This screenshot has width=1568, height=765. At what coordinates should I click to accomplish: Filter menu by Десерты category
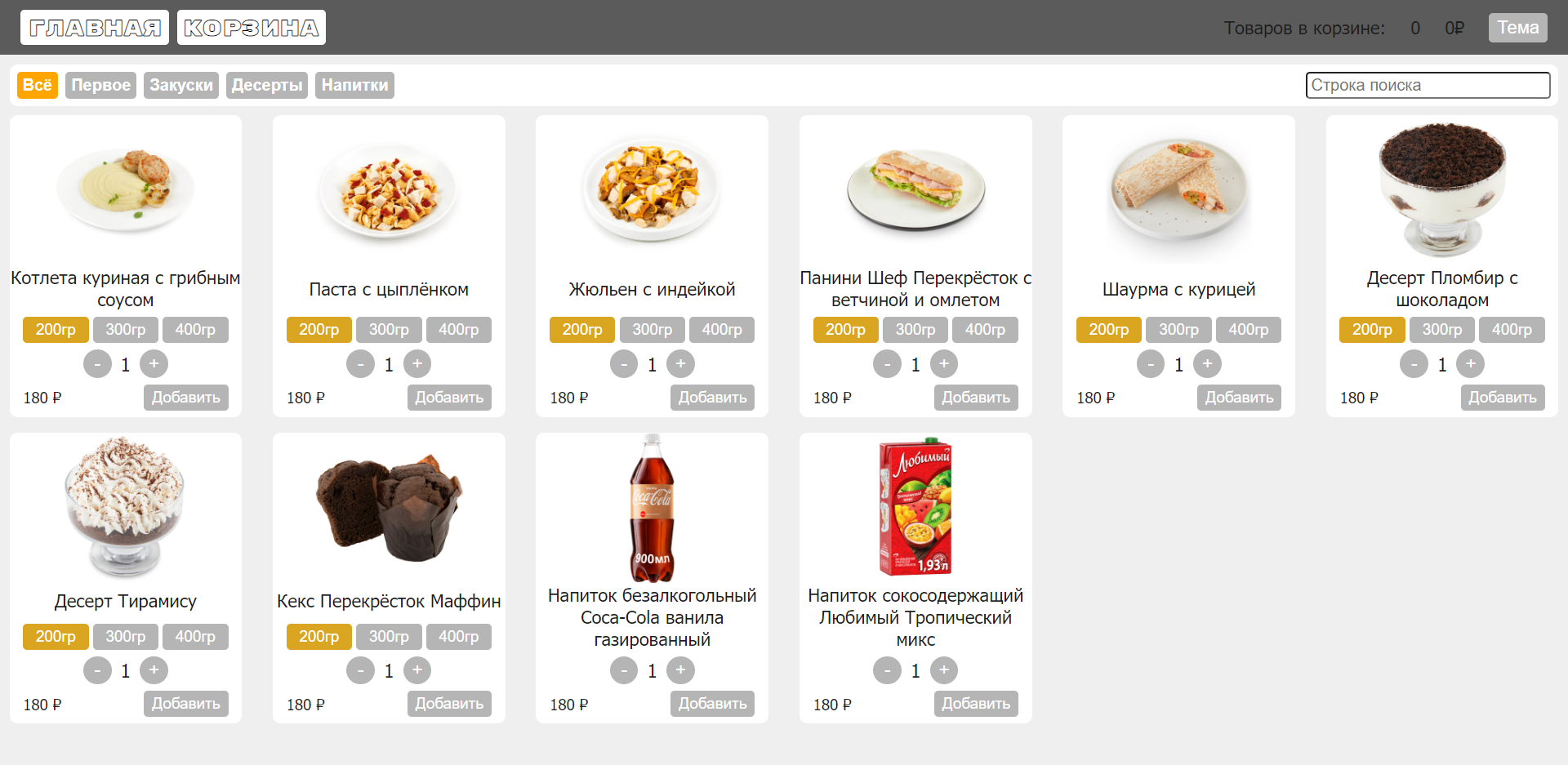pyautogui.click(x=266, y=85)
